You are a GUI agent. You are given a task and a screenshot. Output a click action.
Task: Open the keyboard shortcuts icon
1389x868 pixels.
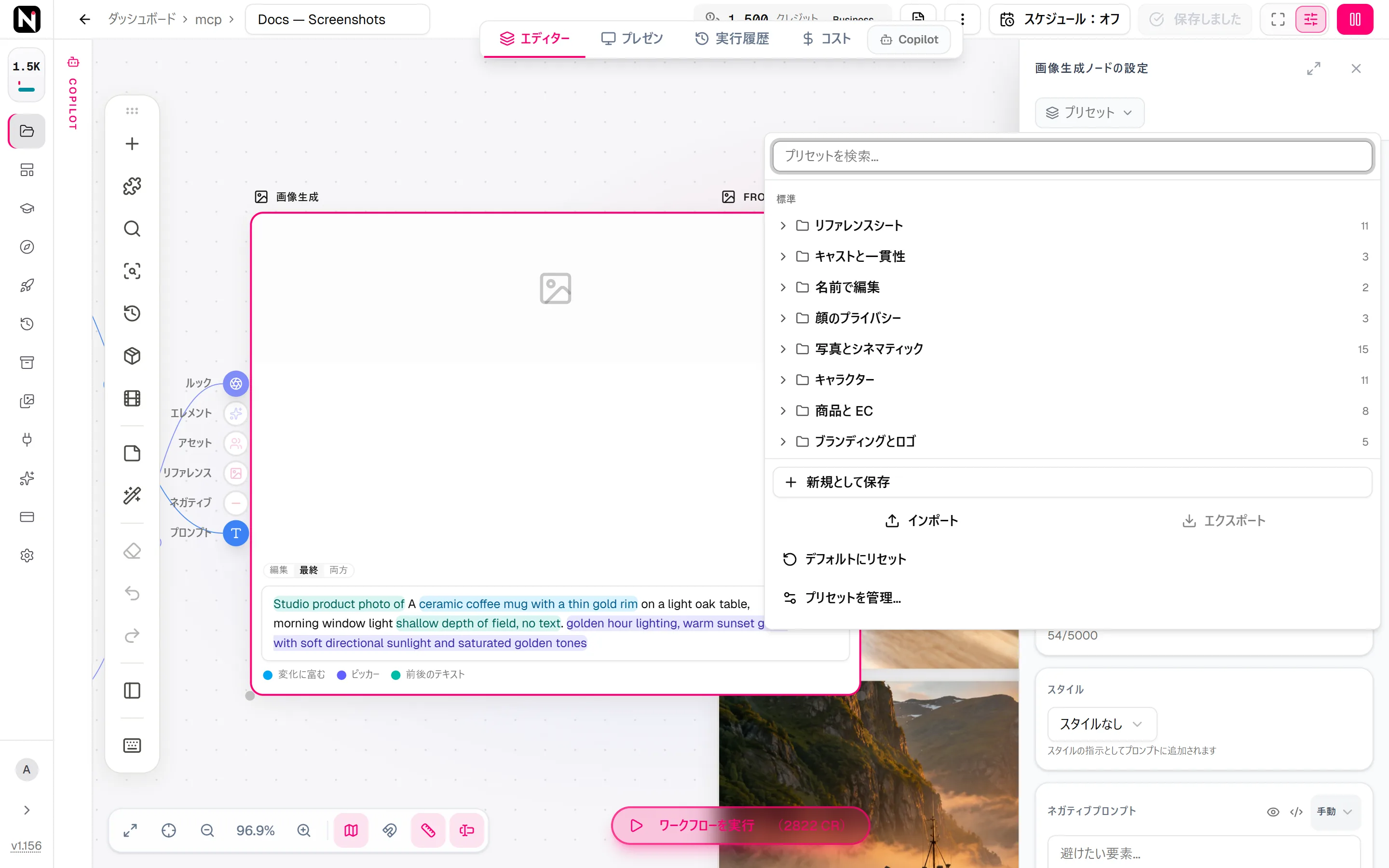pos(132,745)
